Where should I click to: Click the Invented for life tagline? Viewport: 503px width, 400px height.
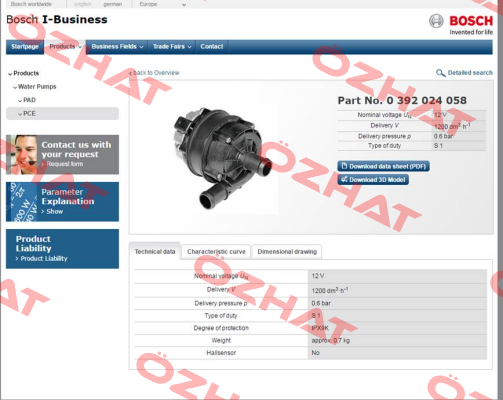pos(471,32)
